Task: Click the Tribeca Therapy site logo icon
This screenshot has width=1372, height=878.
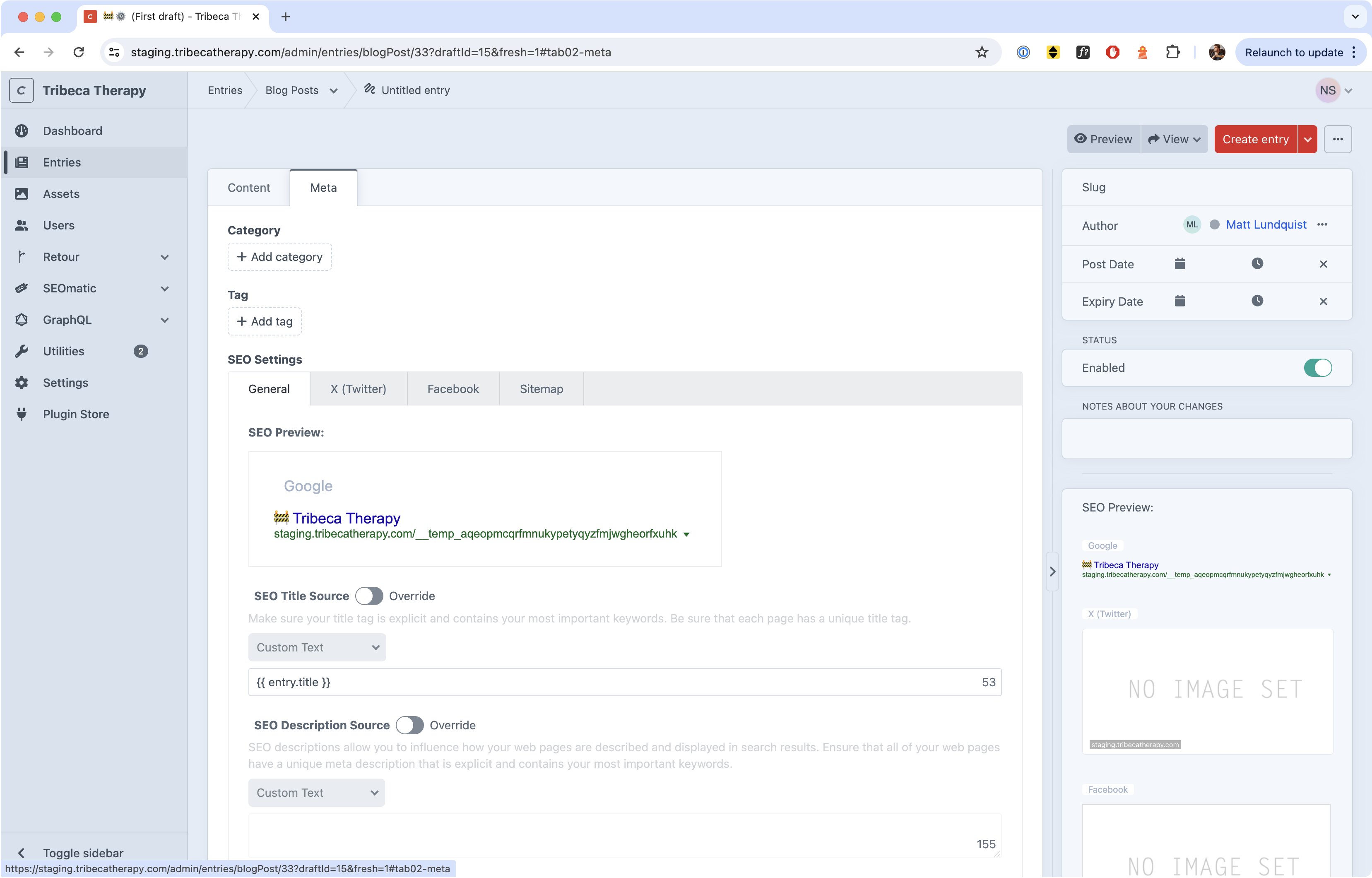Action: (x=22, y=90)
